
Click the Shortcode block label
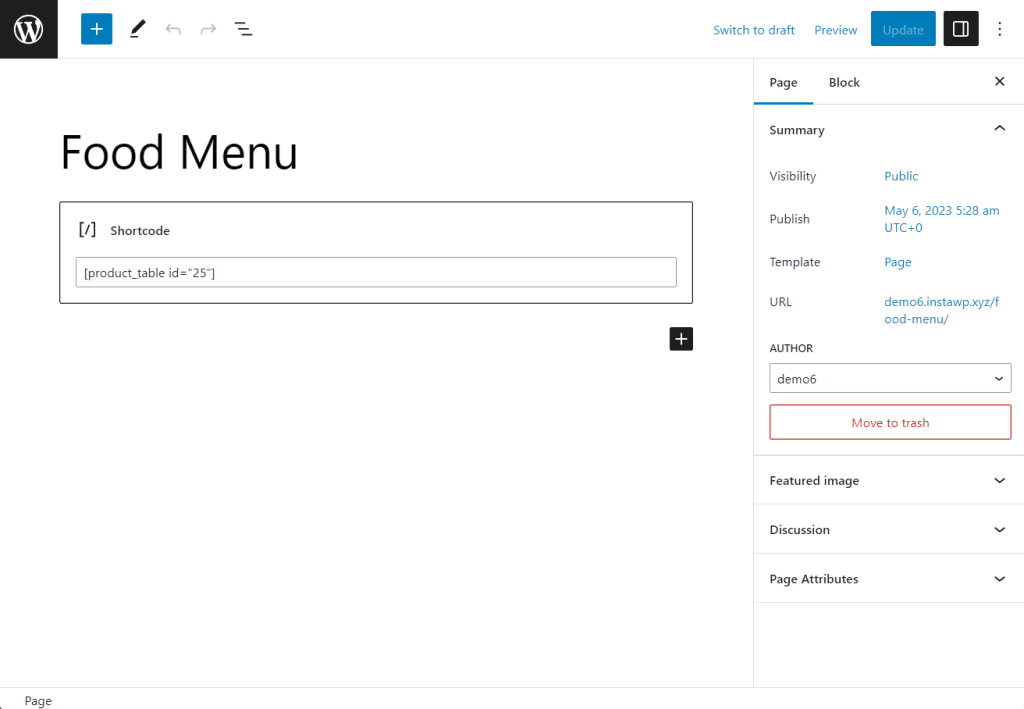pos(140,230)
